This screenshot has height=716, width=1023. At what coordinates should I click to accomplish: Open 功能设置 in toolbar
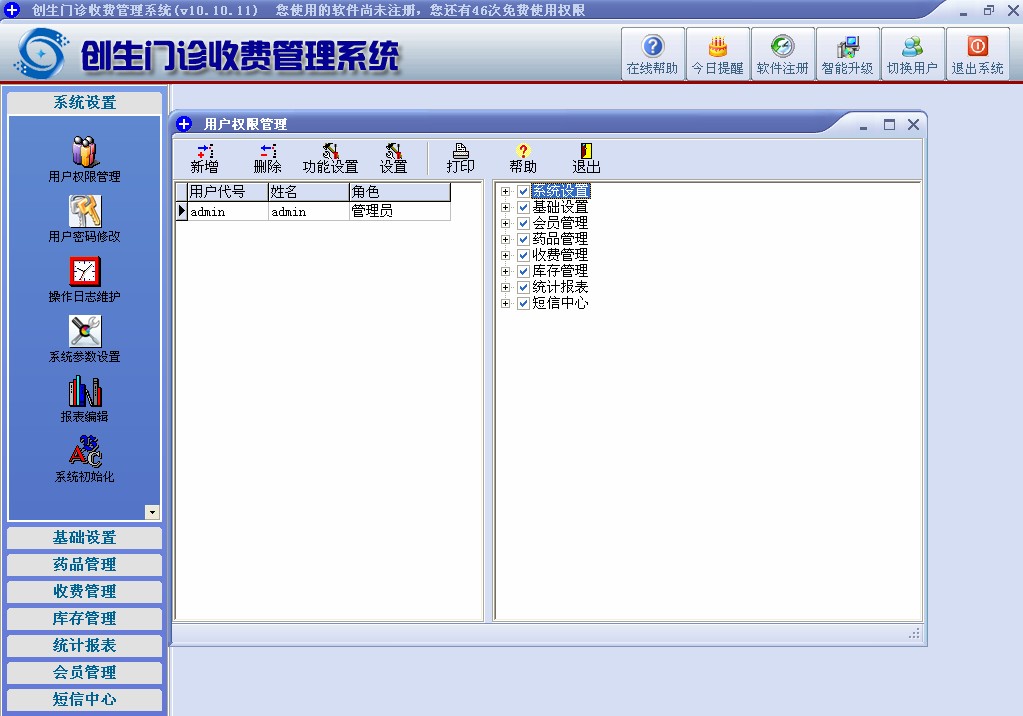click(330, 159)
